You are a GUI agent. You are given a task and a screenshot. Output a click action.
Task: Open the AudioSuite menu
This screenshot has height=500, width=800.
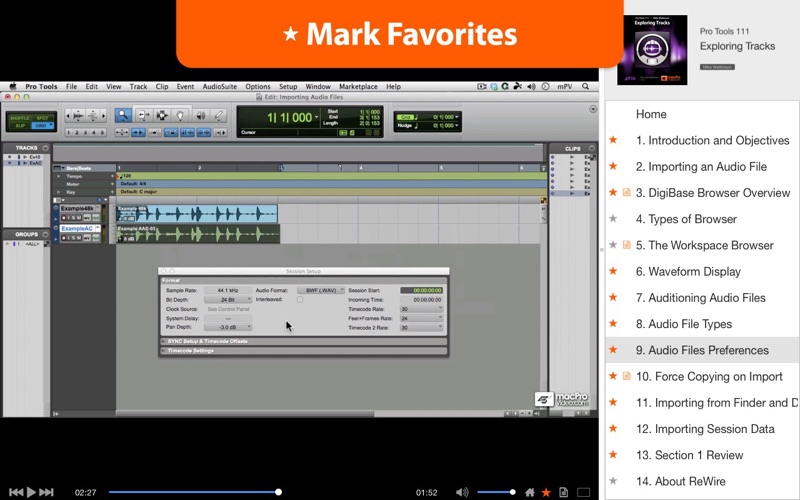(219, 86)
